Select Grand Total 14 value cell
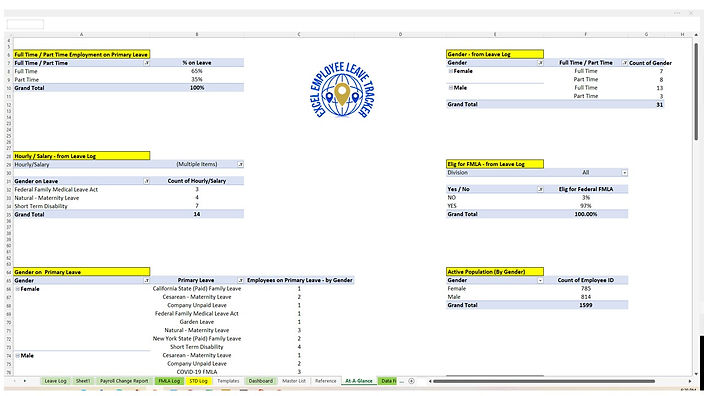The height and width of the screenshot is (396, 704). [x=197, y=214]
